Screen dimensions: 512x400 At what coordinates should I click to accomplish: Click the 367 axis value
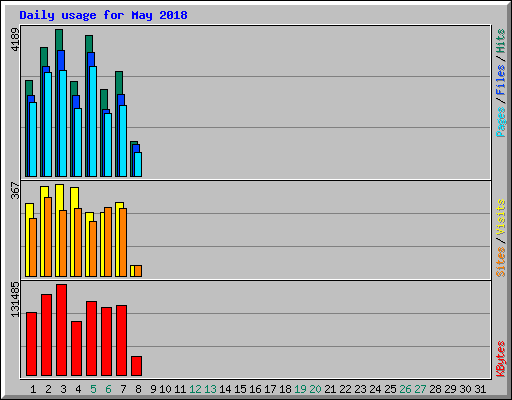[15, 190]
